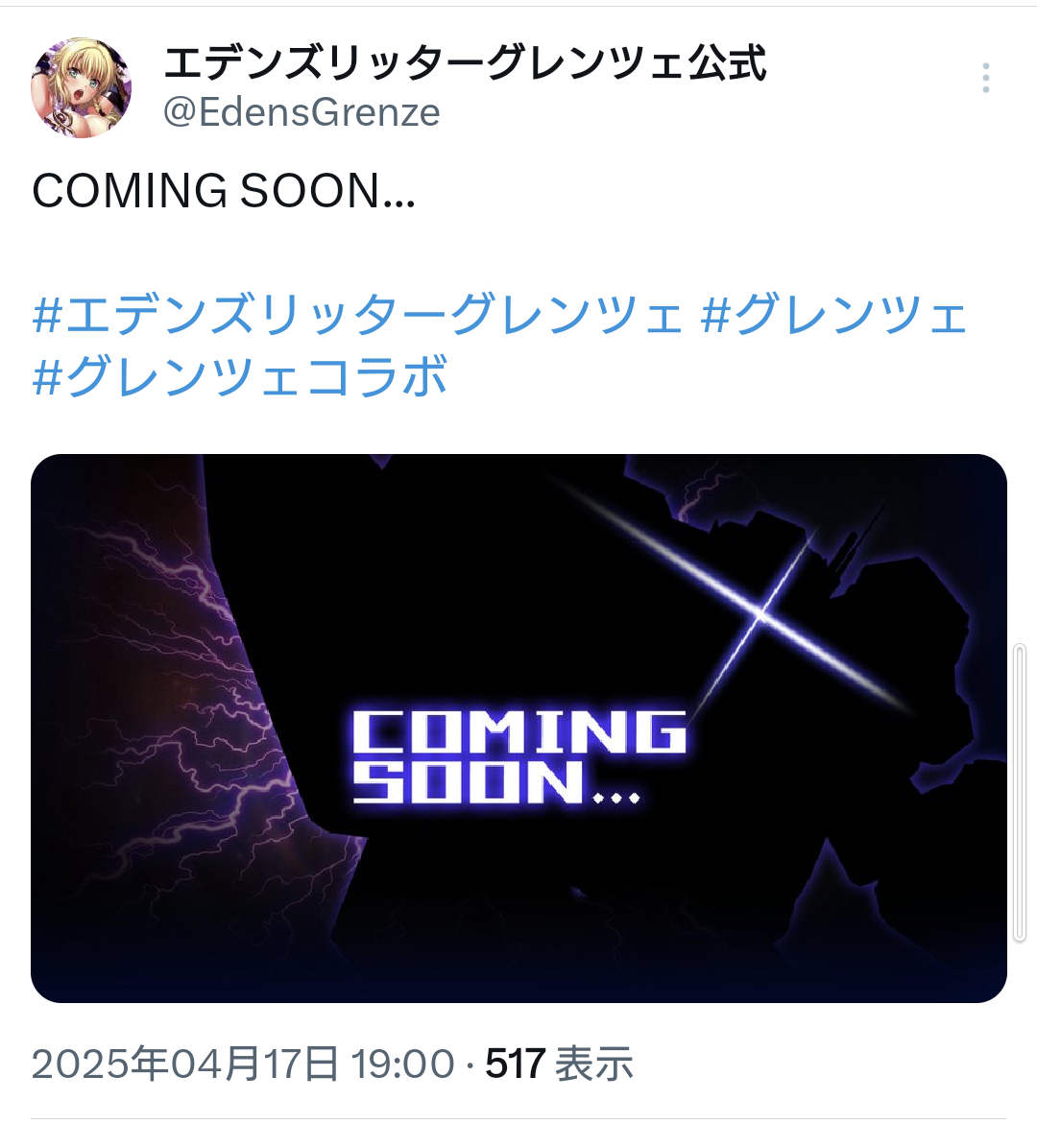Click the 表示 views label

click(x=594, y=1064)
